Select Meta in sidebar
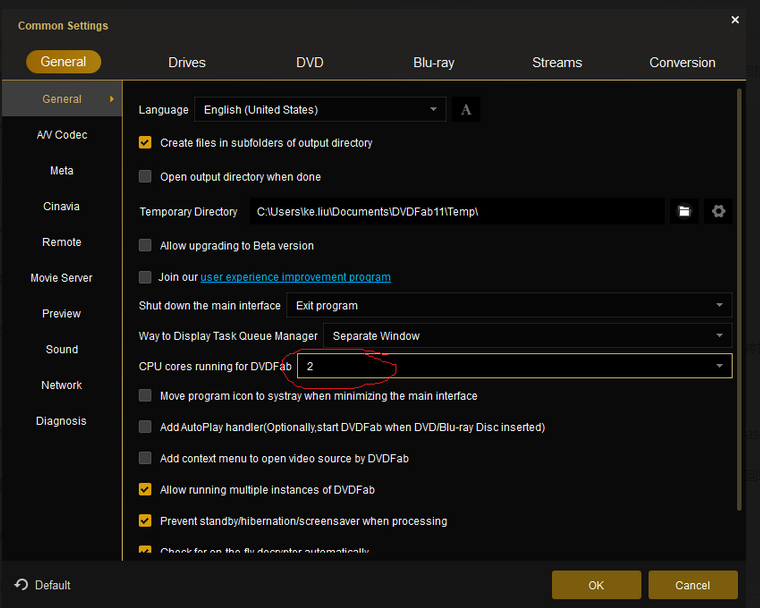 tap(62, 171)
